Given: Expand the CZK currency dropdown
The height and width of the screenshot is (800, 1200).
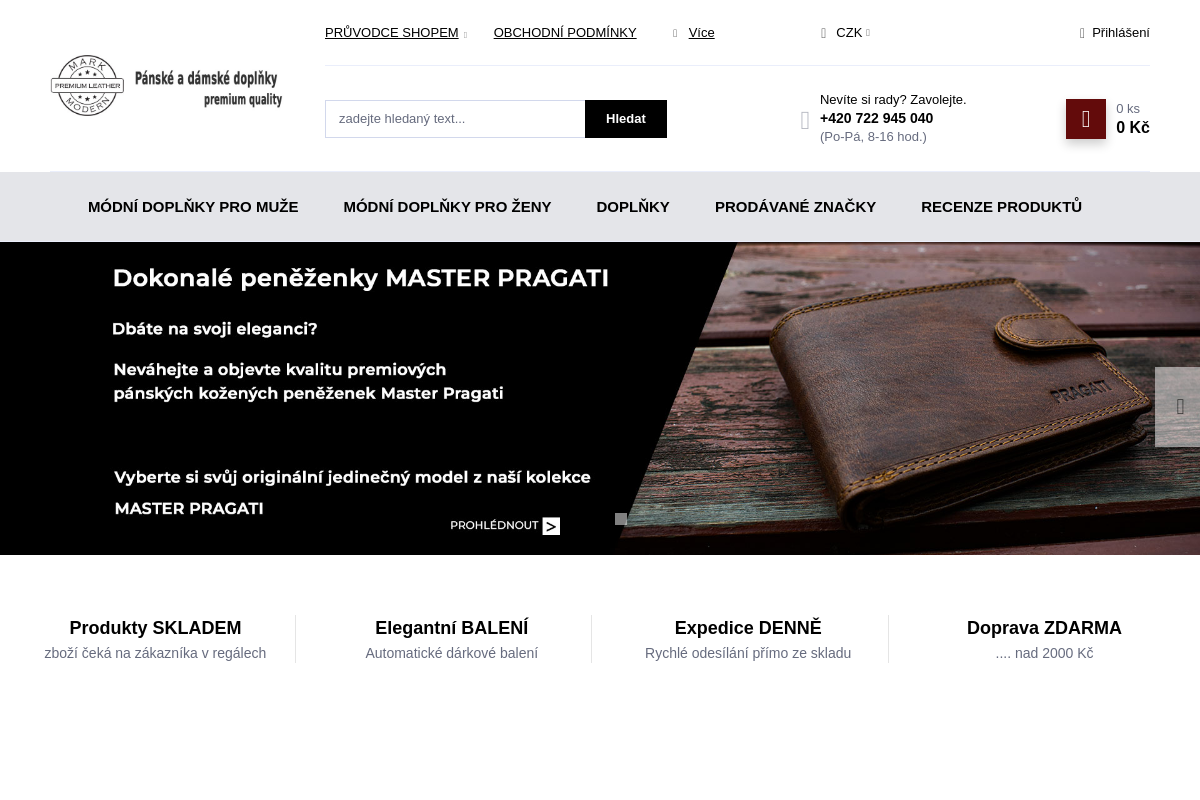Looking at the screenshot, I should 846,33.
